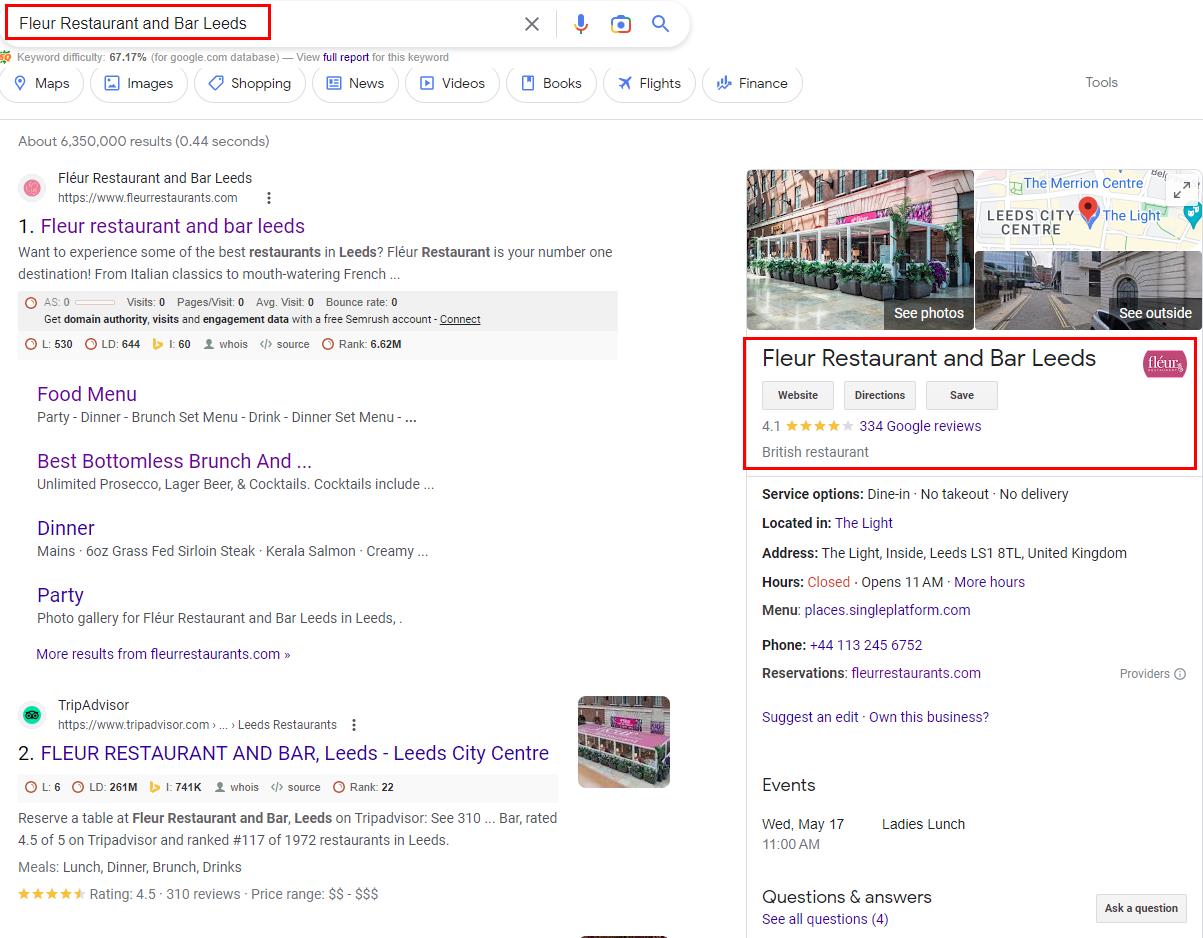Click Suggest an edit

[810, 717]
